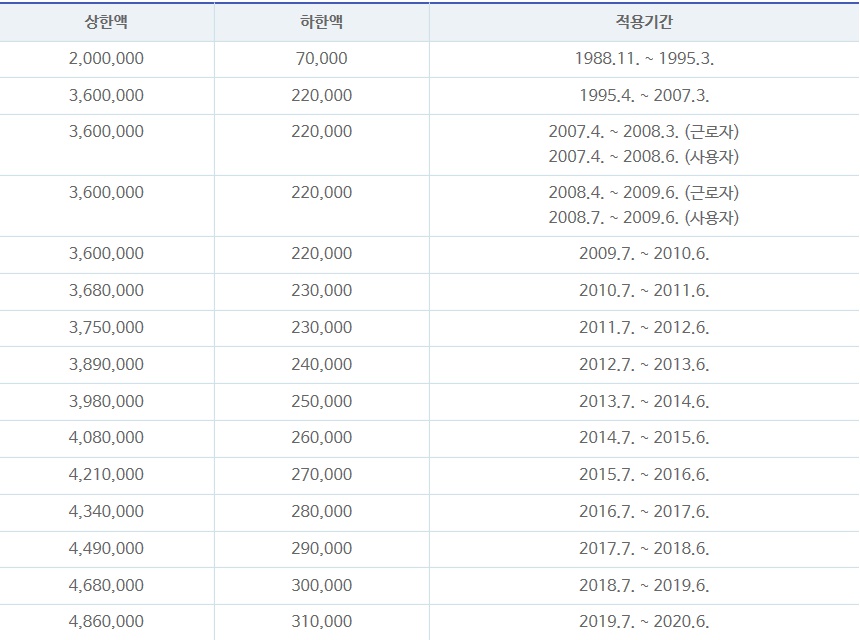Select the 4,210,000 upper limit cell

click(x=106, y=474)
